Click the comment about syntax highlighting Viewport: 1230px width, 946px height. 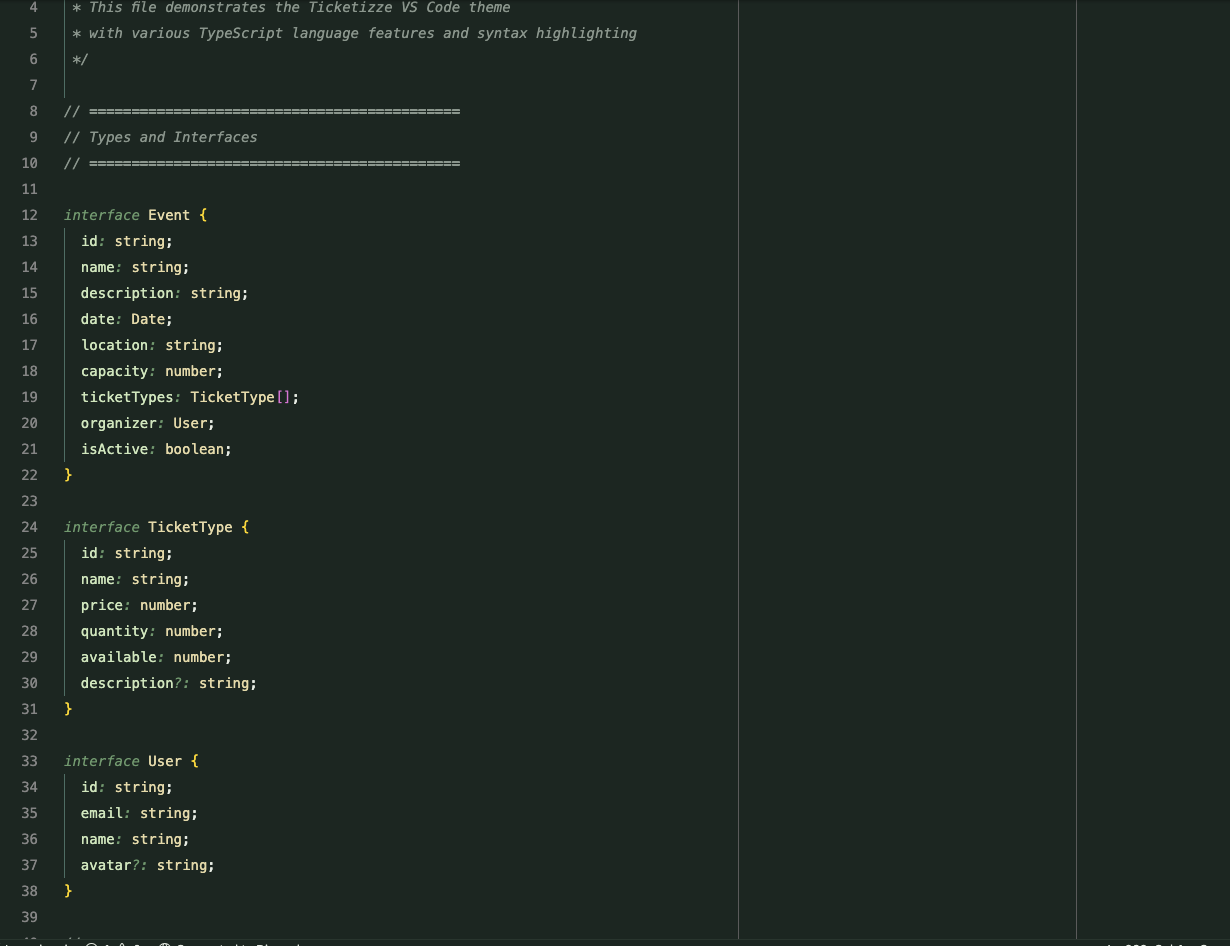pyautogui.click(x=354, y=33)
